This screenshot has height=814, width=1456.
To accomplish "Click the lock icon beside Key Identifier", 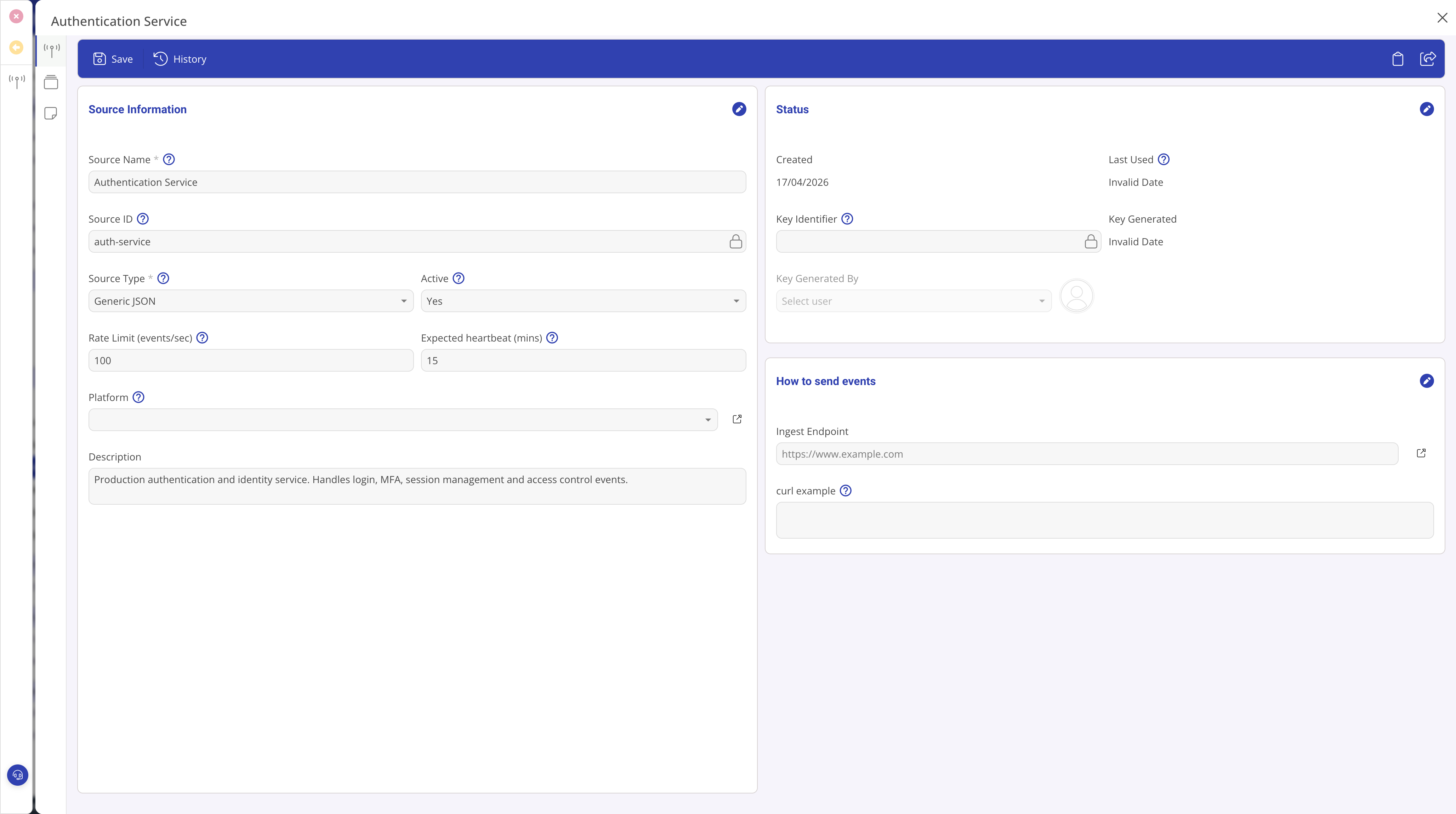I will pos(1091,241).
